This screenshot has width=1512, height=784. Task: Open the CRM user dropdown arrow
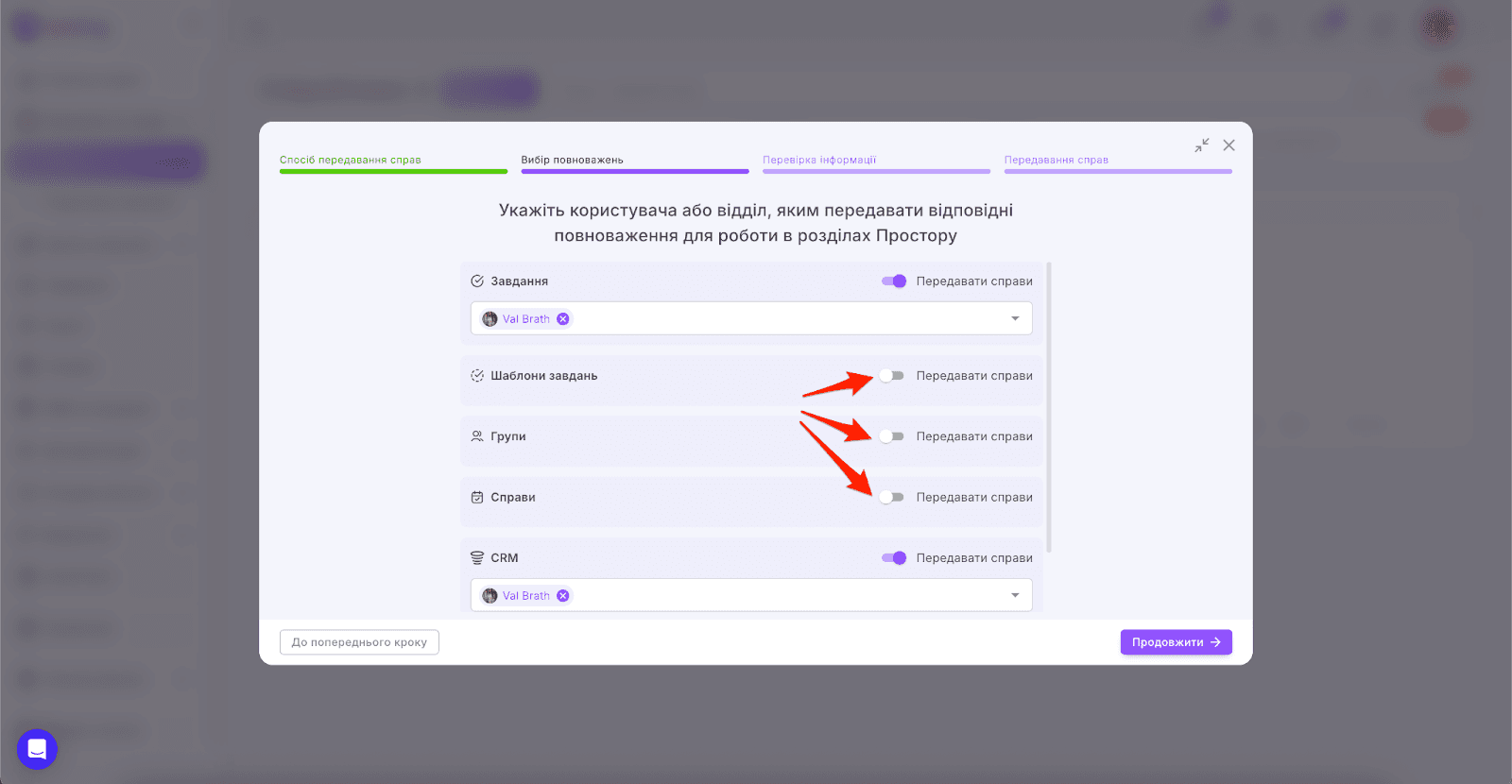pyautogui.click(x=1015, y=595)
